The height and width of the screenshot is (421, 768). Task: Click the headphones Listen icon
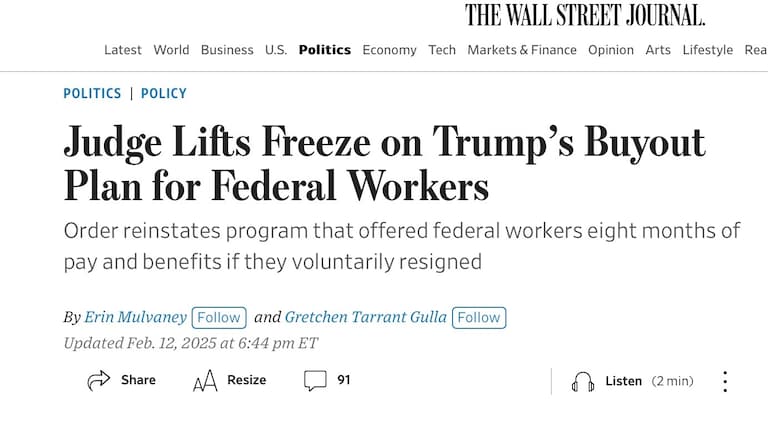click(x=583, y=381)
